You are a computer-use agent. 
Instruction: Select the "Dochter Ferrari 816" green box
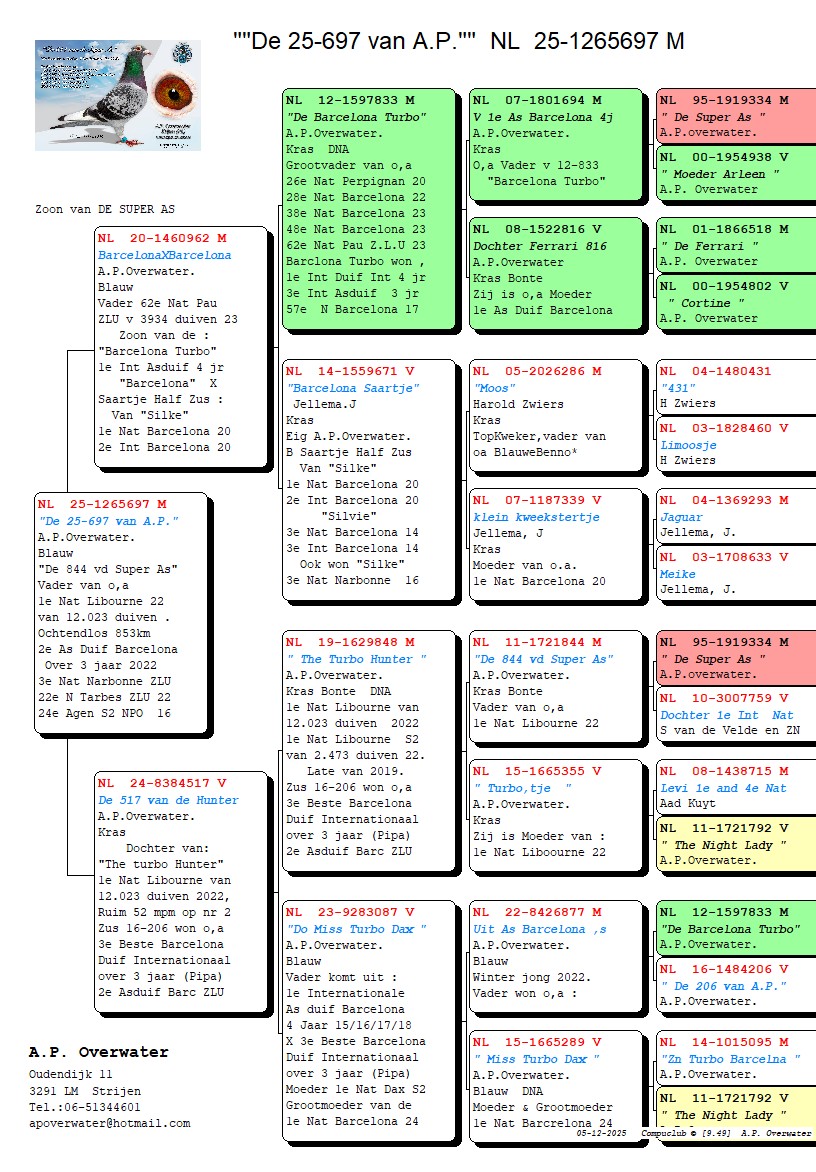[x=555, y=271]
